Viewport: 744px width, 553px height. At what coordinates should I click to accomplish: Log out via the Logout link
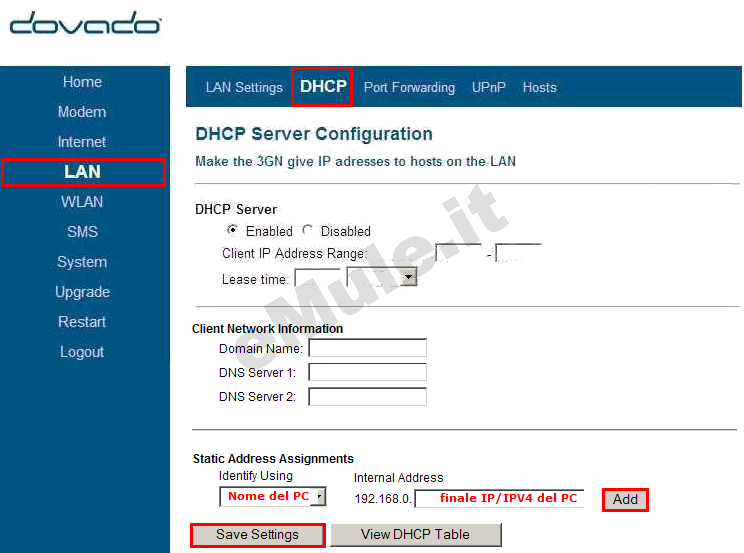pyautogui.click(x=82, y=352)
